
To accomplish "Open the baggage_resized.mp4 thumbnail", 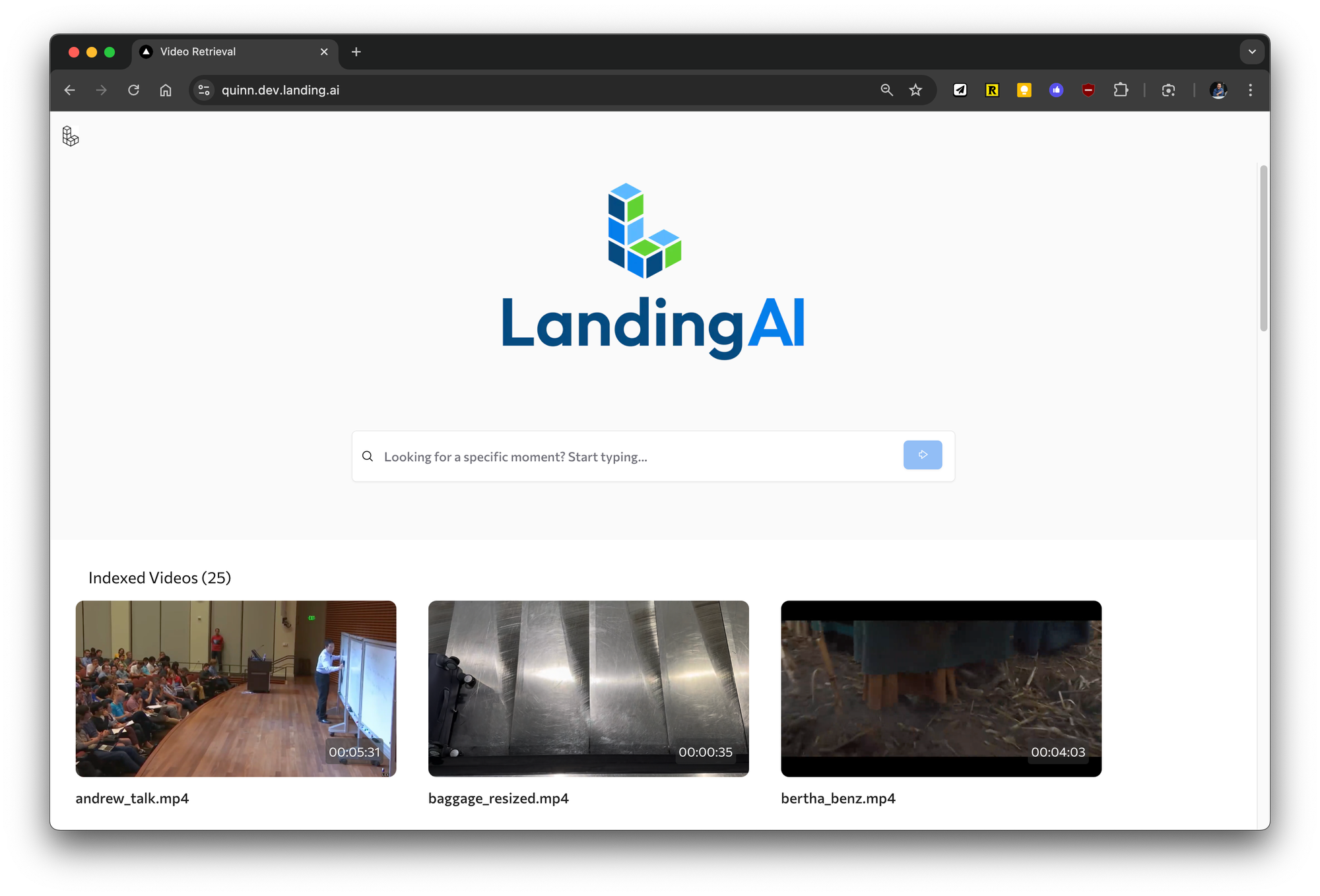I will coord(589,689).
